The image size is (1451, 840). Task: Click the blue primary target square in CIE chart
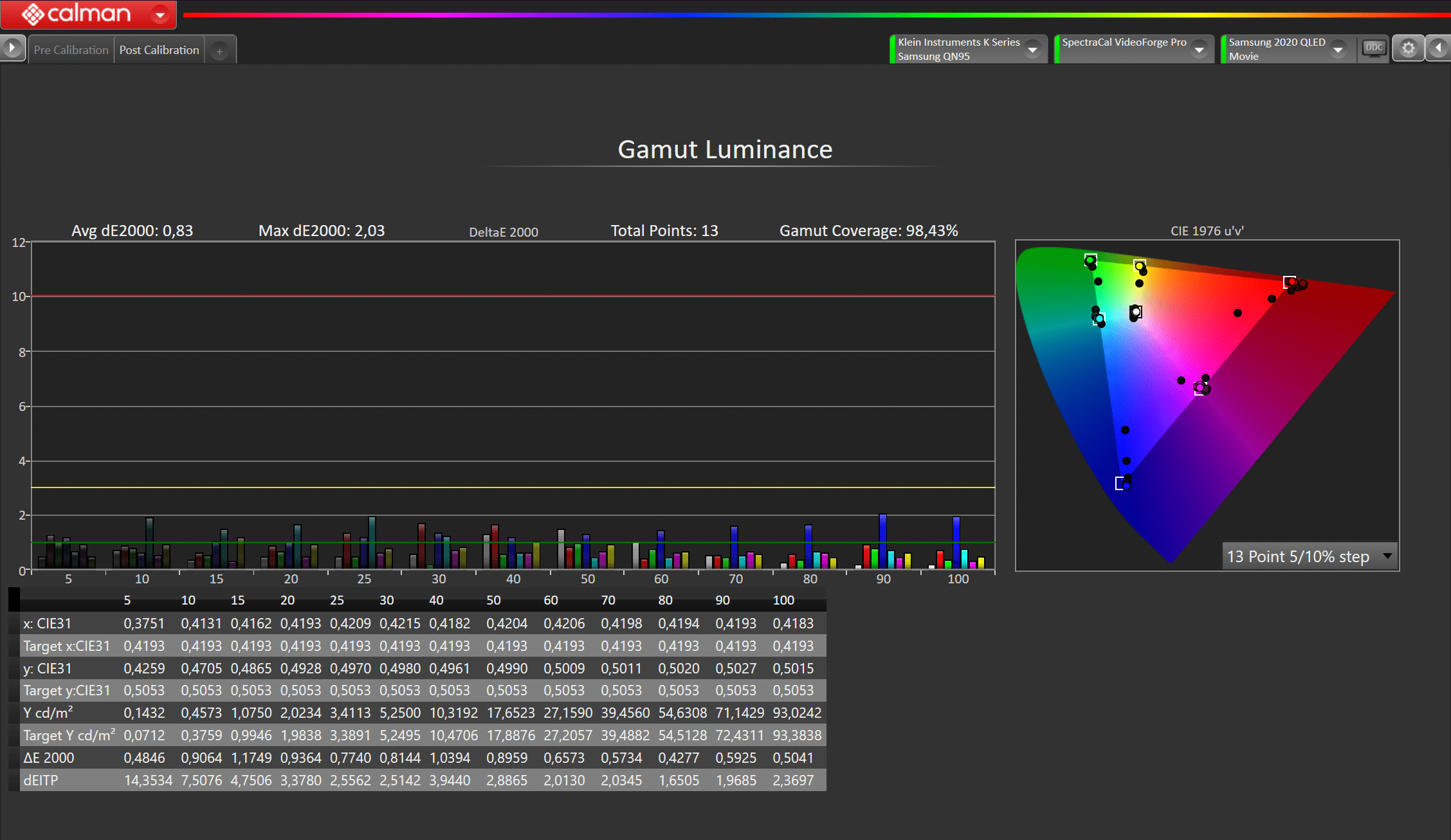point(1120,483)
